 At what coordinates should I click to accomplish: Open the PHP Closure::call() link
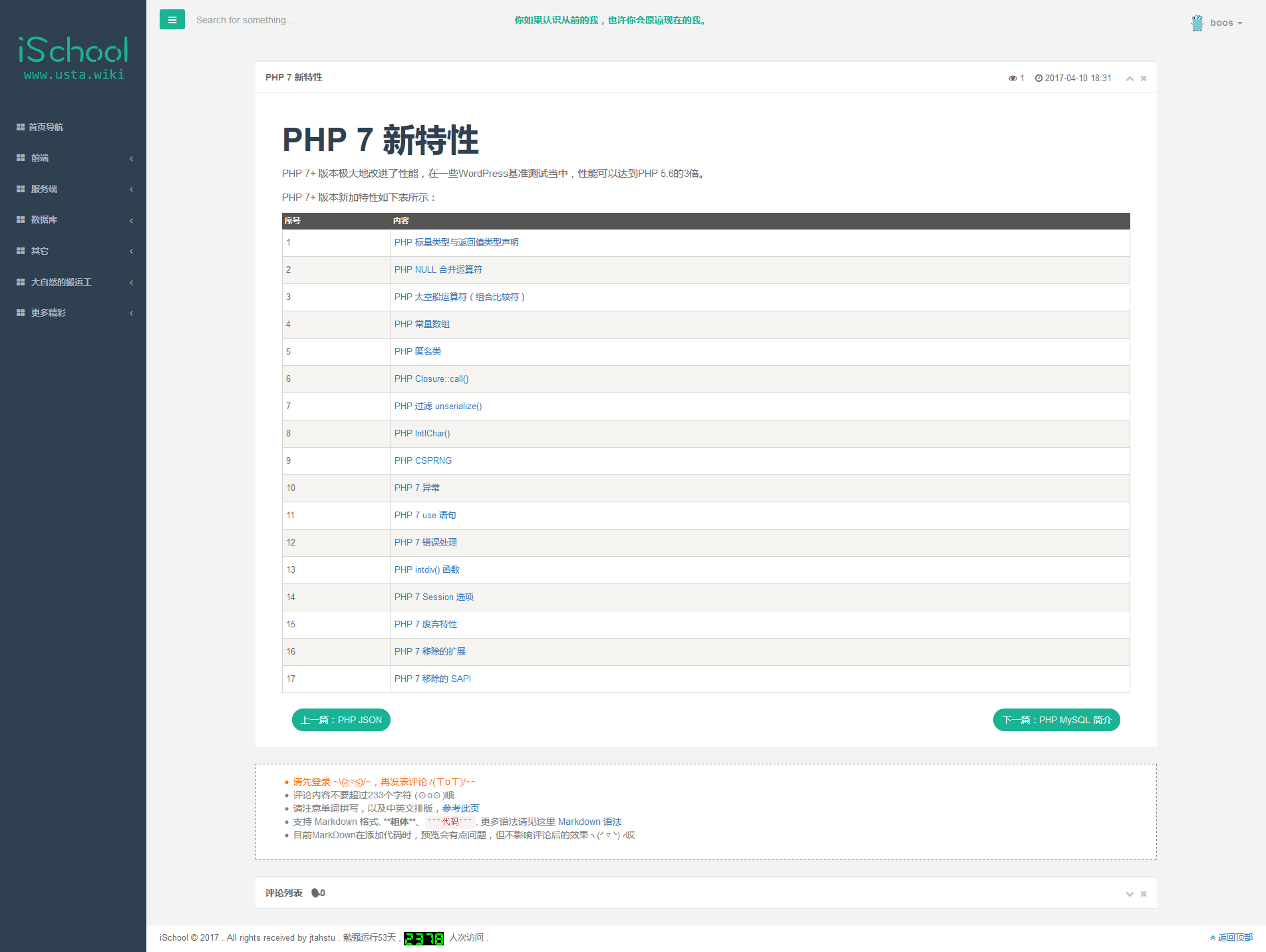[432, 379]
